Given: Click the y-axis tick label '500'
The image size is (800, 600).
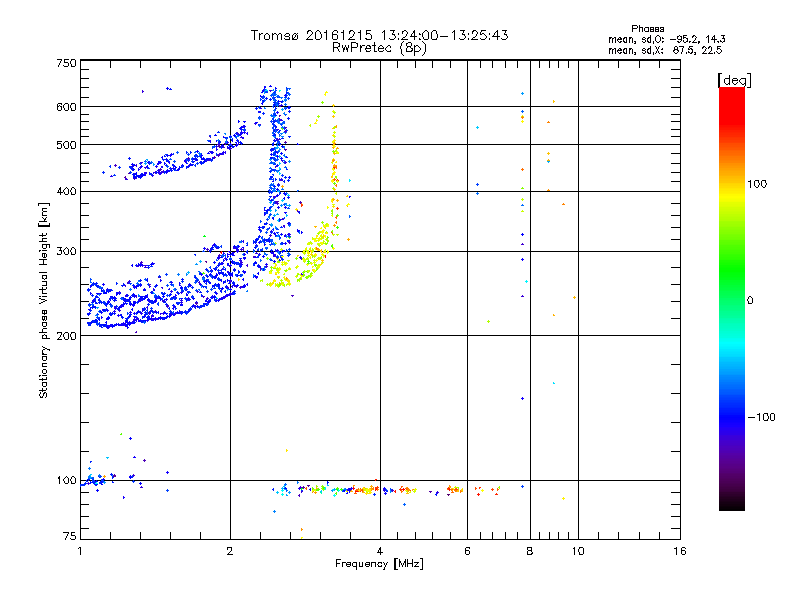Looking at the screenshot, I should pos(66,145).
